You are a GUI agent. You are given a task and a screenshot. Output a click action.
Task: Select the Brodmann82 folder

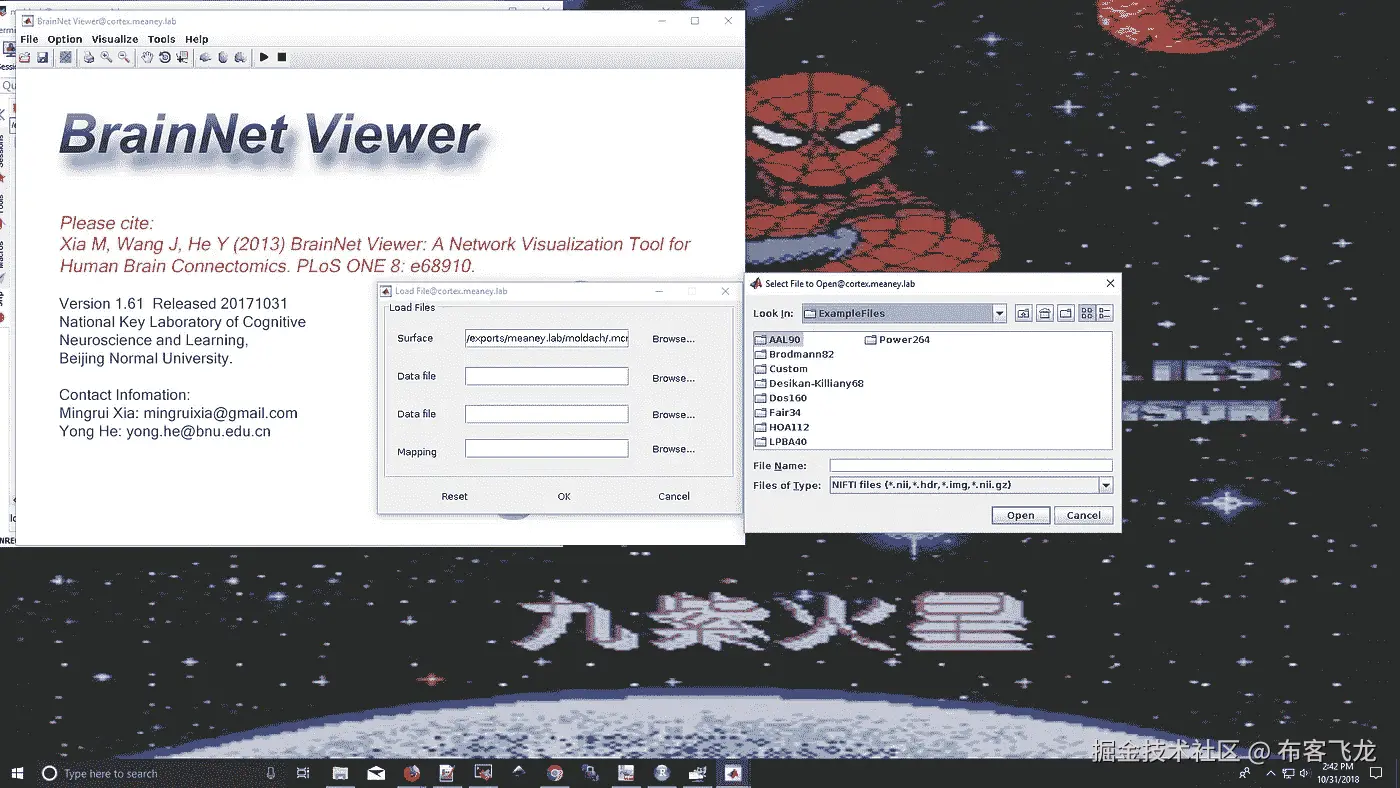click(x=794, y=354)
